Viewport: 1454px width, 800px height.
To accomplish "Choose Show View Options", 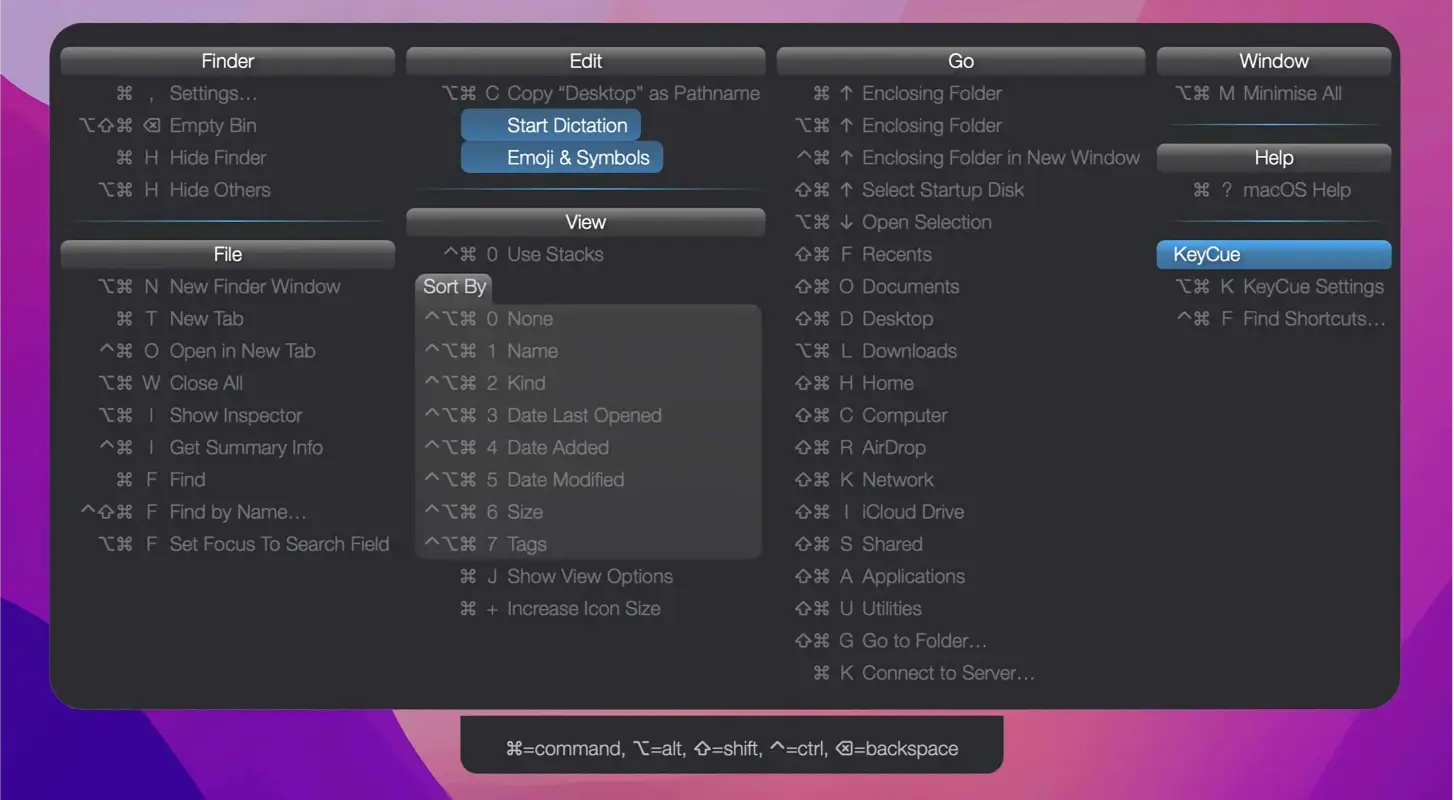I will tap(589, 577).
